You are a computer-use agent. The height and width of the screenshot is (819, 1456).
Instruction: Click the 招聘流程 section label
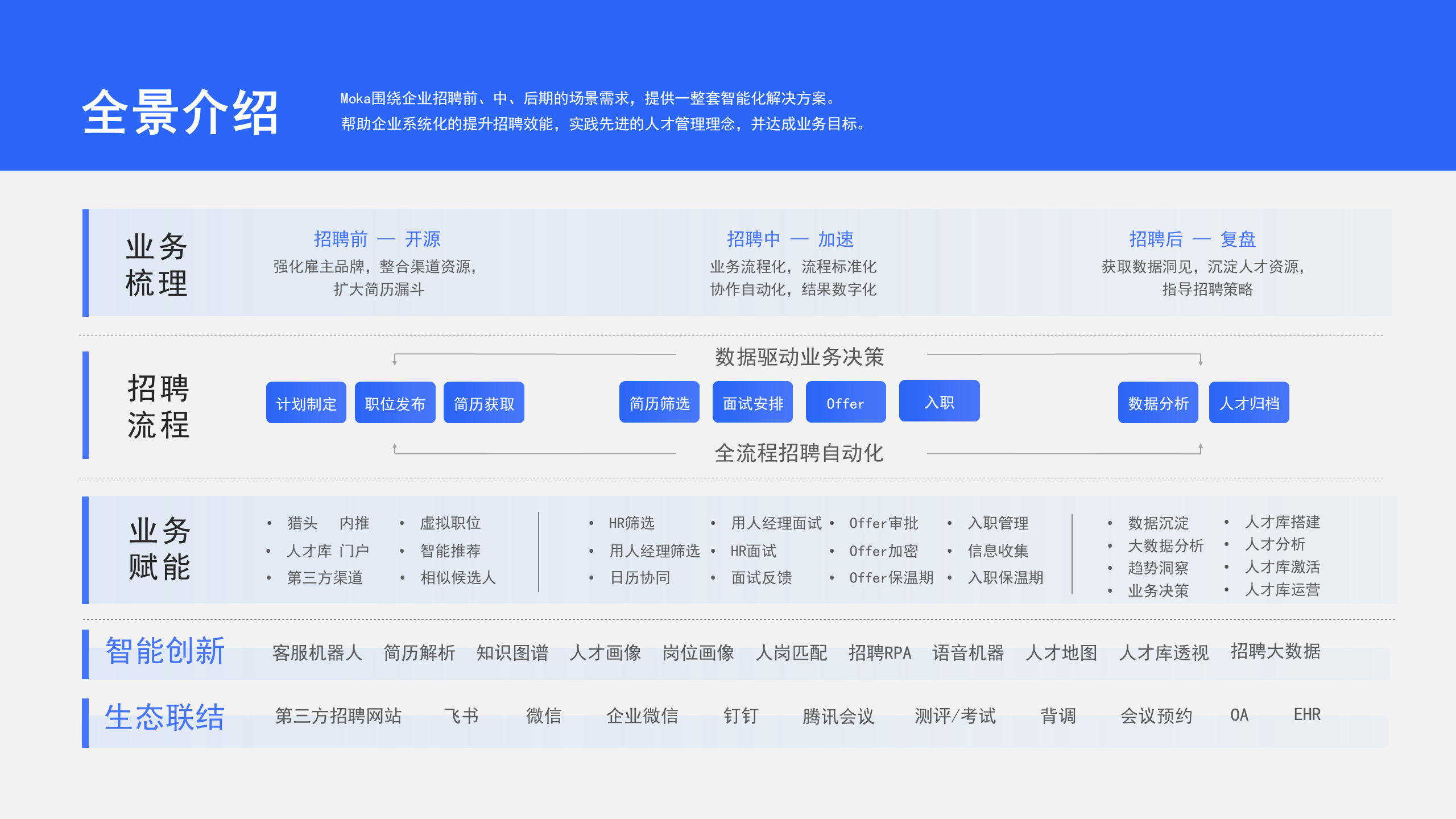(158, 406)
